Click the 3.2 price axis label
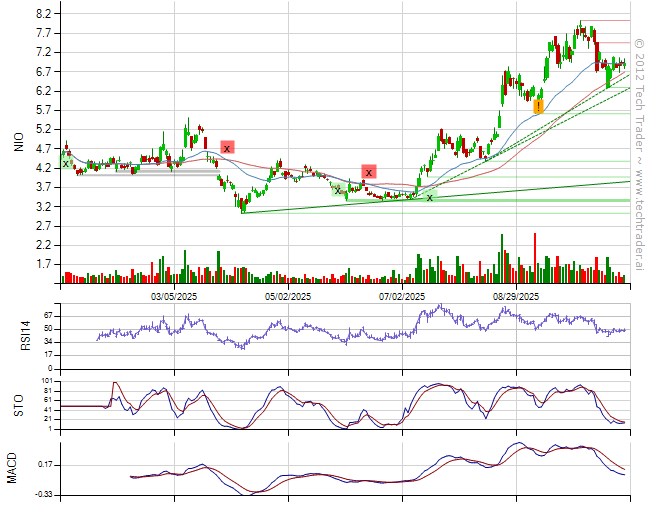The height and width of the screenshot is (514, 657). (43, 207)
